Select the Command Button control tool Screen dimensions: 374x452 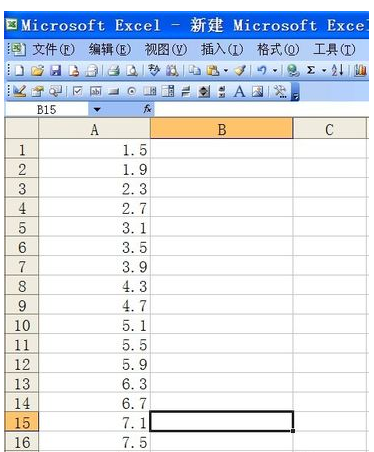114,91
